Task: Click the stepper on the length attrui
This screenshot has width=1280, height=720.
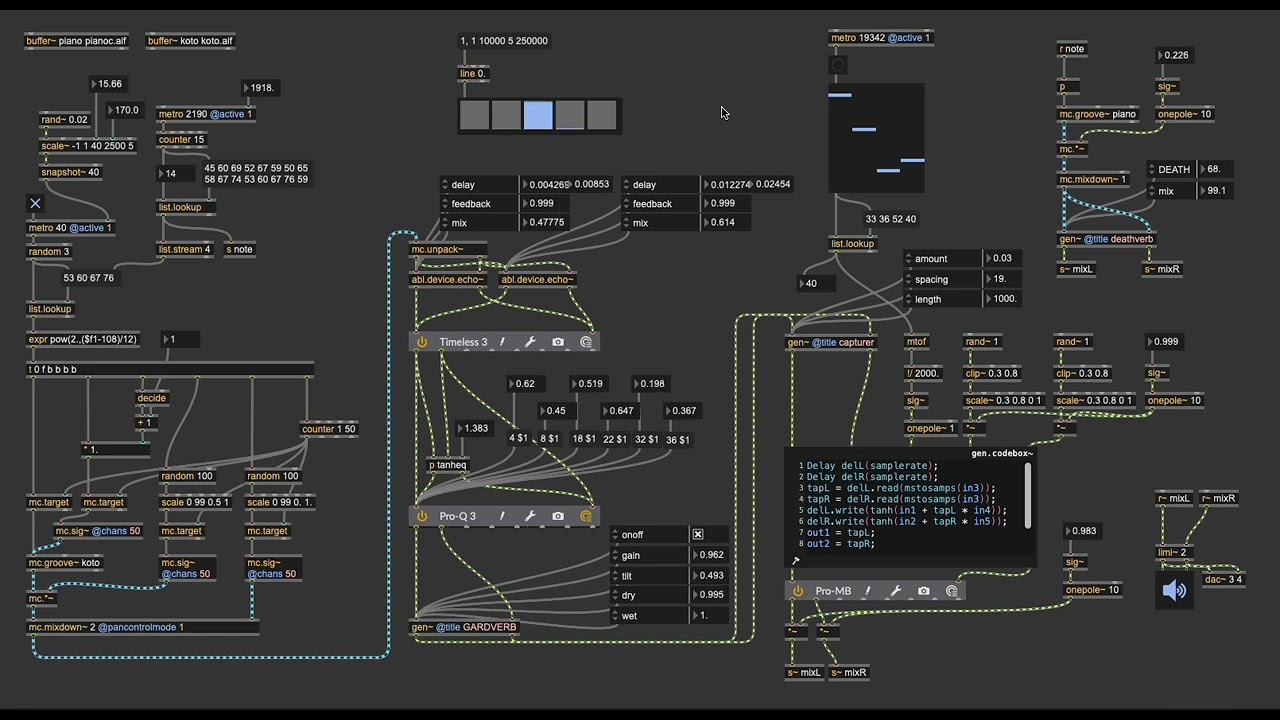Action: (909, 299)
